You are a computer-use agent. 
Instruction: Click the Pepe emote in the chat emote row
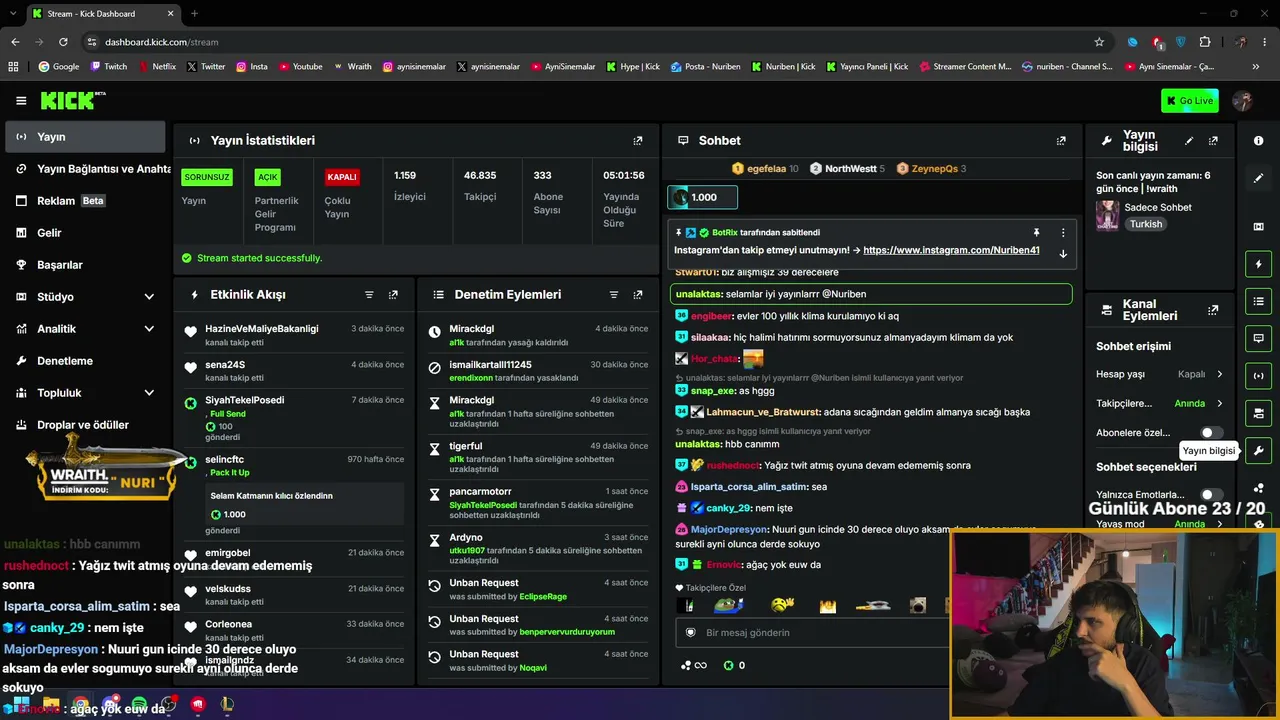click(729, 605)
